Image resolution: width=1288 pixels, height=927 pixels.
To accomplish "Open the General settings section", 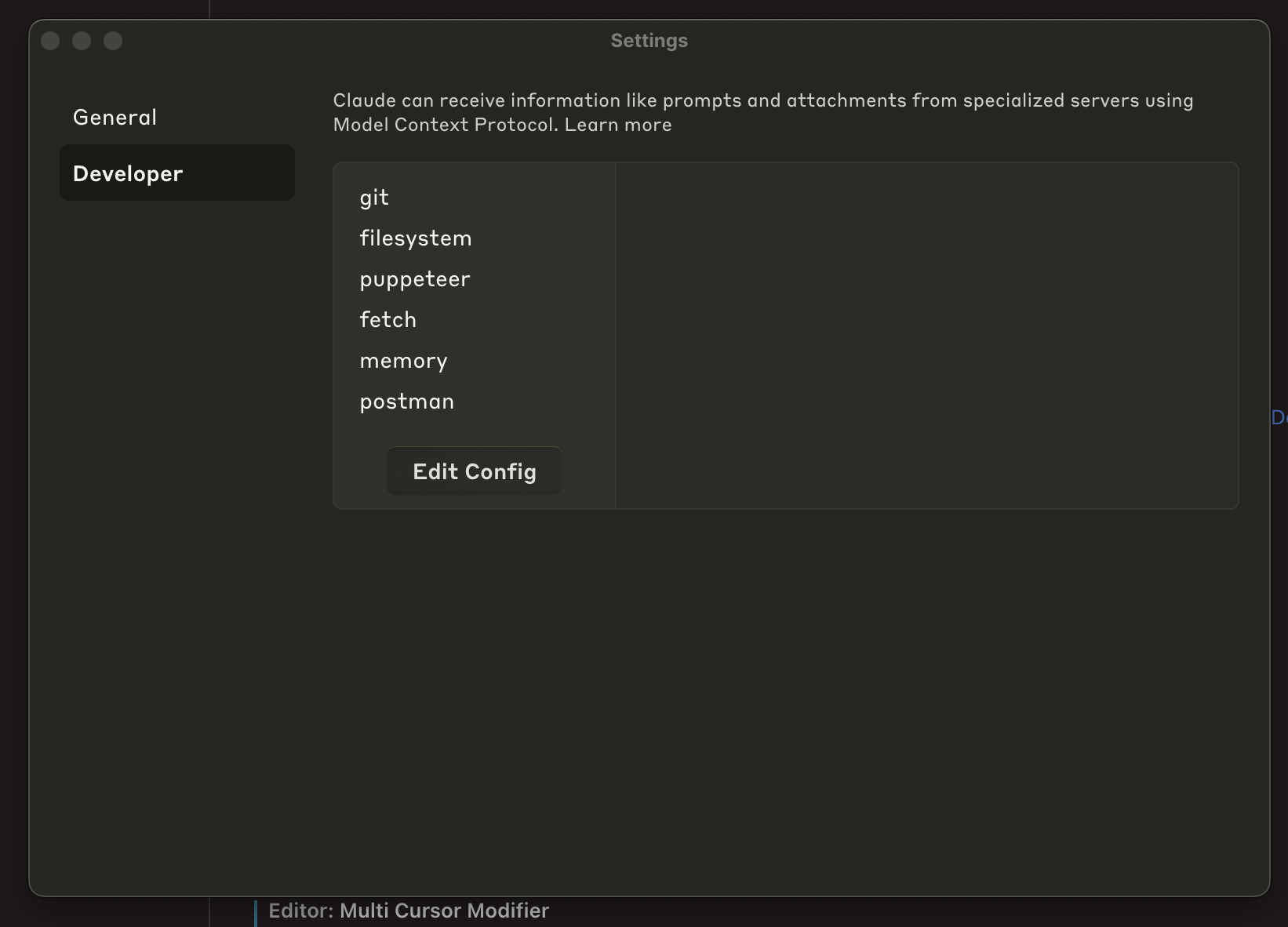I will click(177, 118).
